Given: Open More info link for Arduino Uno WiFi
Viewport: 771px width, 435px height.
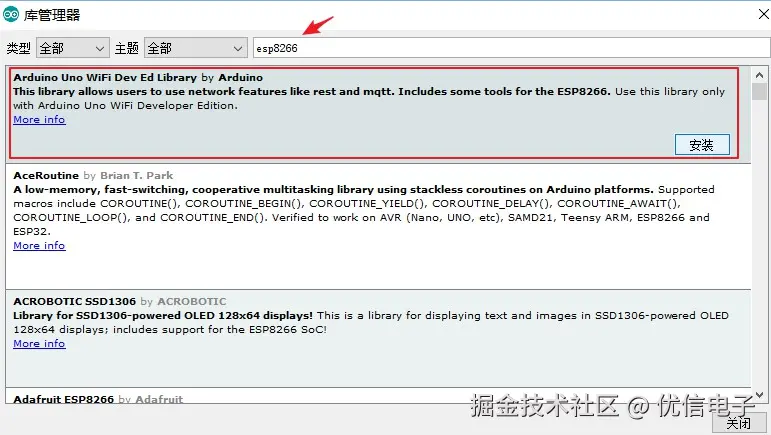Looking at the screenshot, I should pyautogui.click(x=39, y=120).
